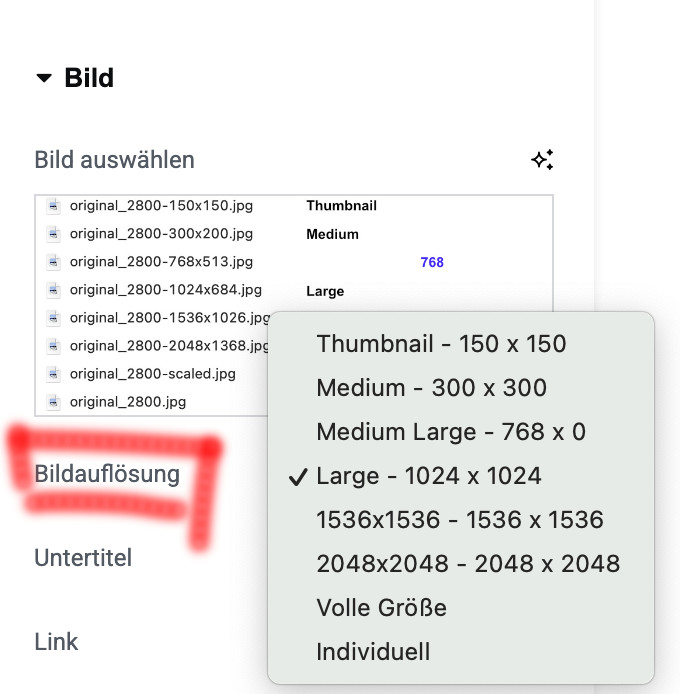
Task: Click file icon of original_2800-scaled.jpg
Action: [54, 374]
